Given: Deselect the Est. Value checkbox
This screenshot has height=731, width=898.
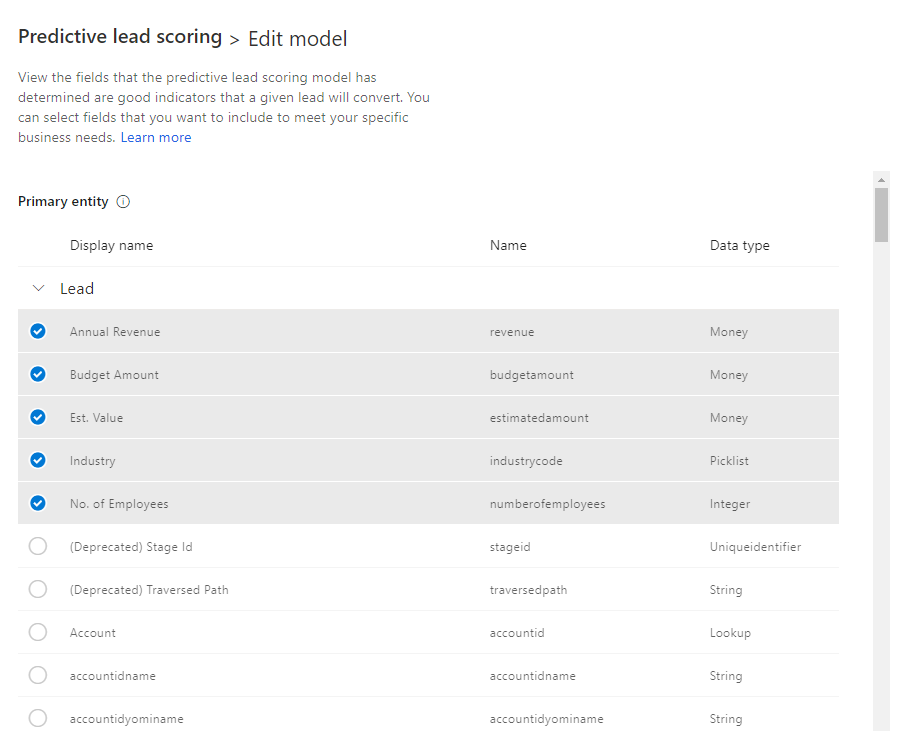Looking at the screenshot, I should pyautogui.click(x=38, y=417).
